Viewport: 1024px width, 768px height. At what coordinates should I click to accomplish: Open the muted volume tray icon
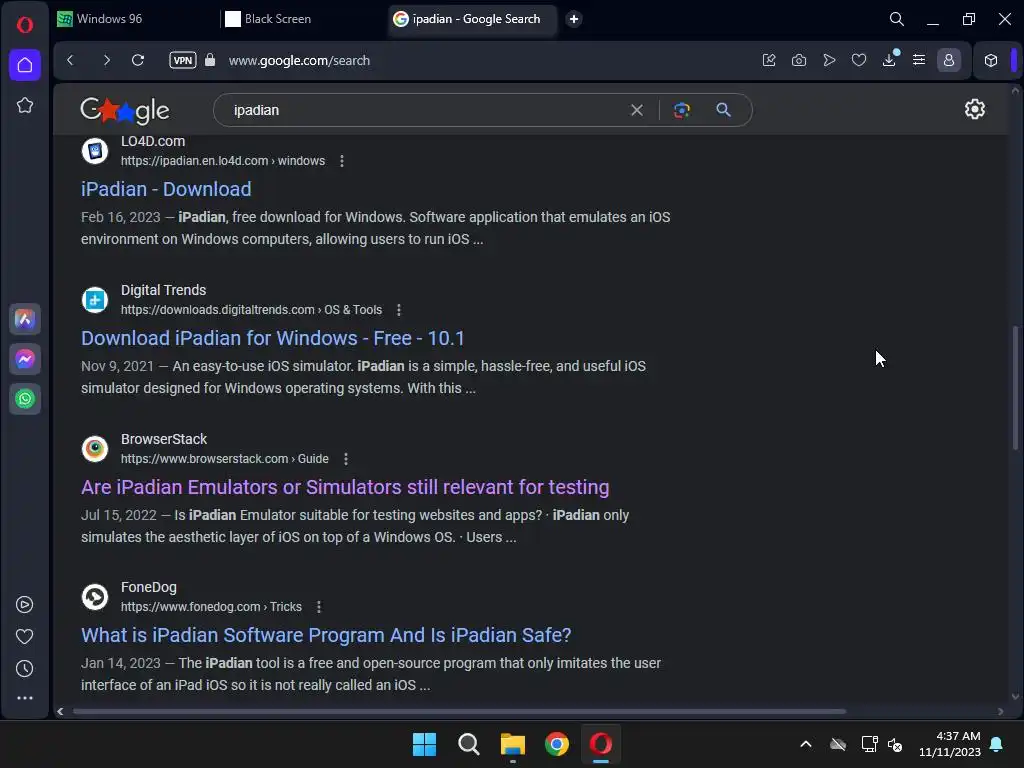coord(895,744)
